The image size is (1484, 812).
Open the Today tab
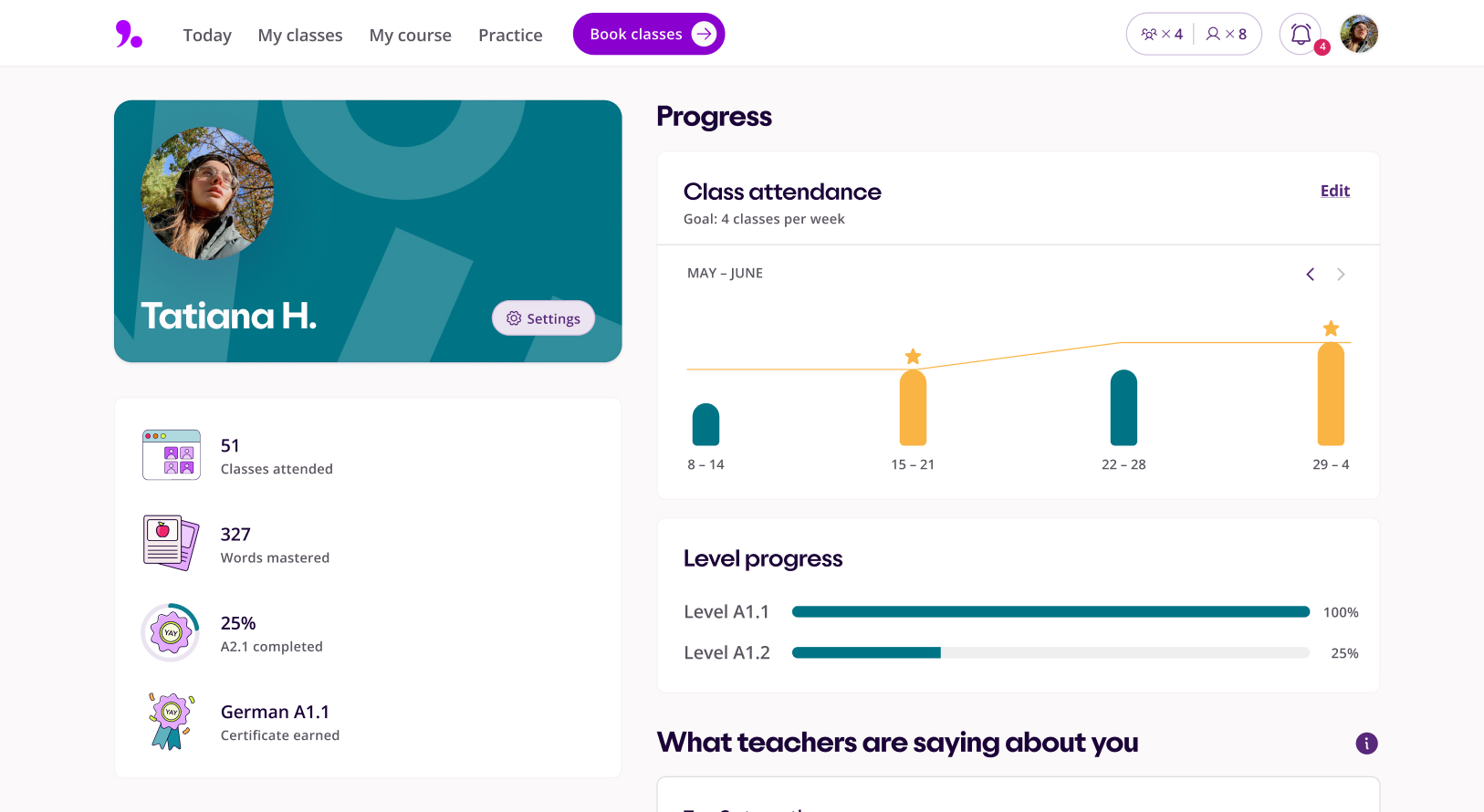click(x=207, y=36)
